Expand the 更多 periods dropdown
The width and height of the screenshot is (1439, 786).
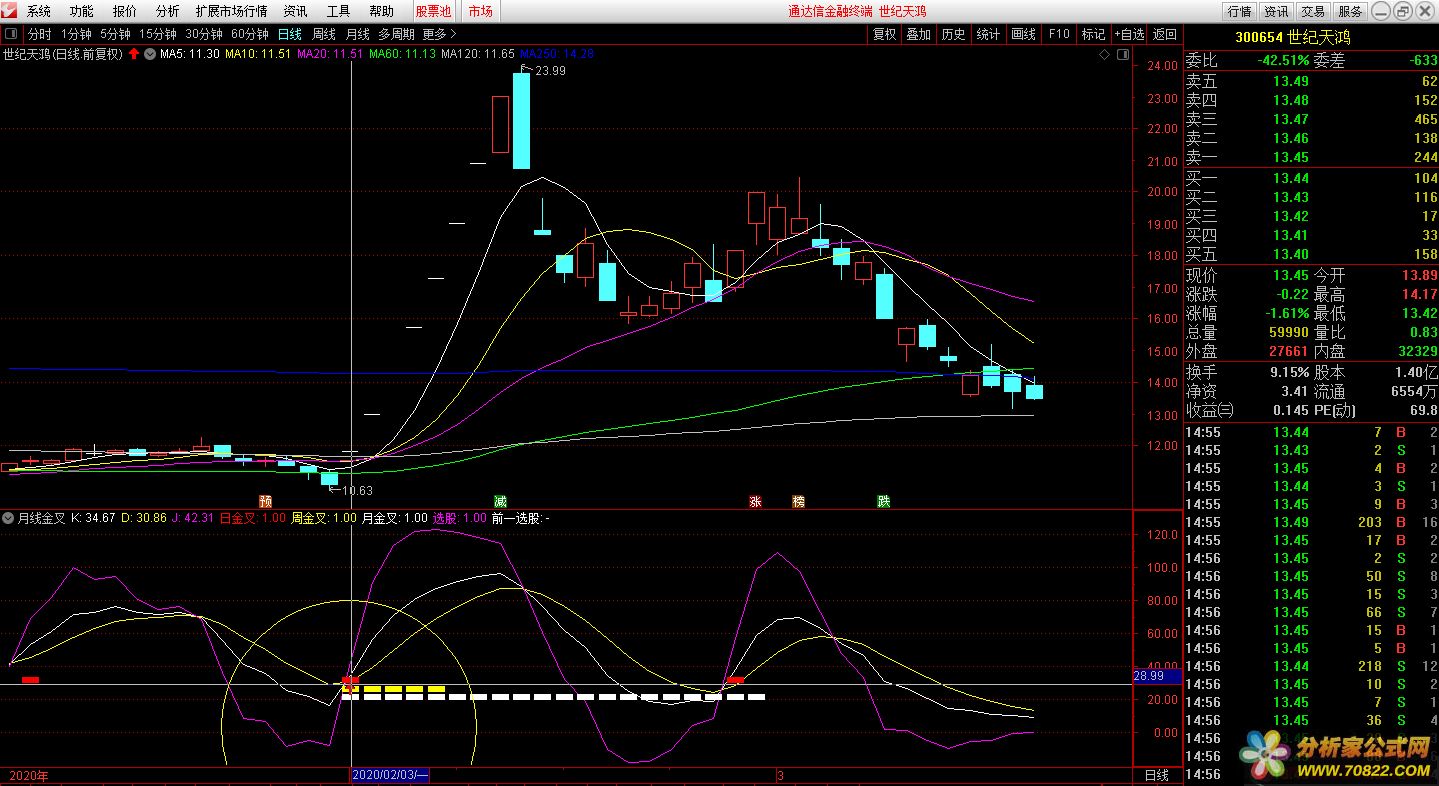tap(439, 34)
